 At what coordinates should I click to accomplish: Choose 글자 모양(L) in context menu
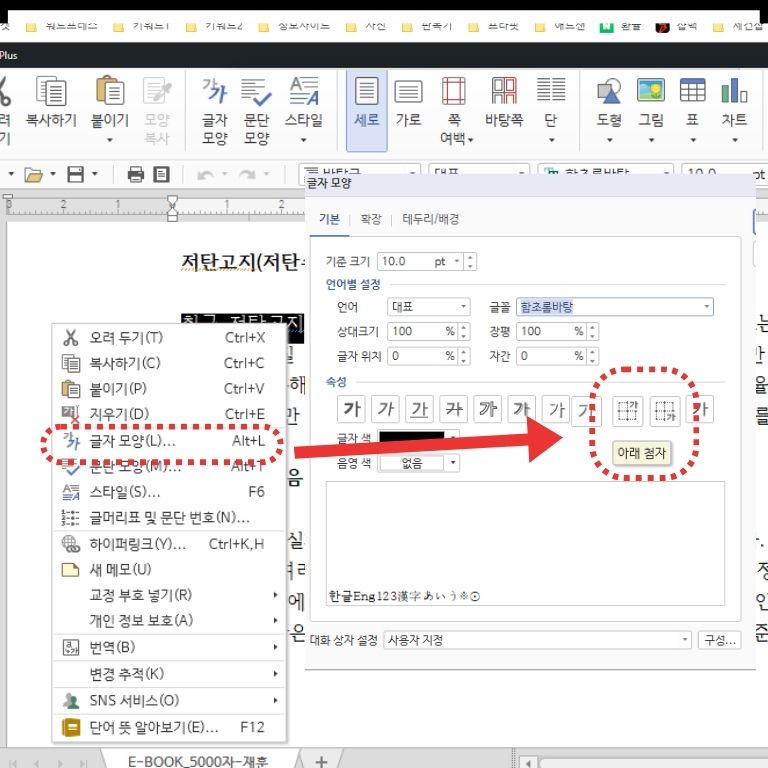click(x=169, y=441)
